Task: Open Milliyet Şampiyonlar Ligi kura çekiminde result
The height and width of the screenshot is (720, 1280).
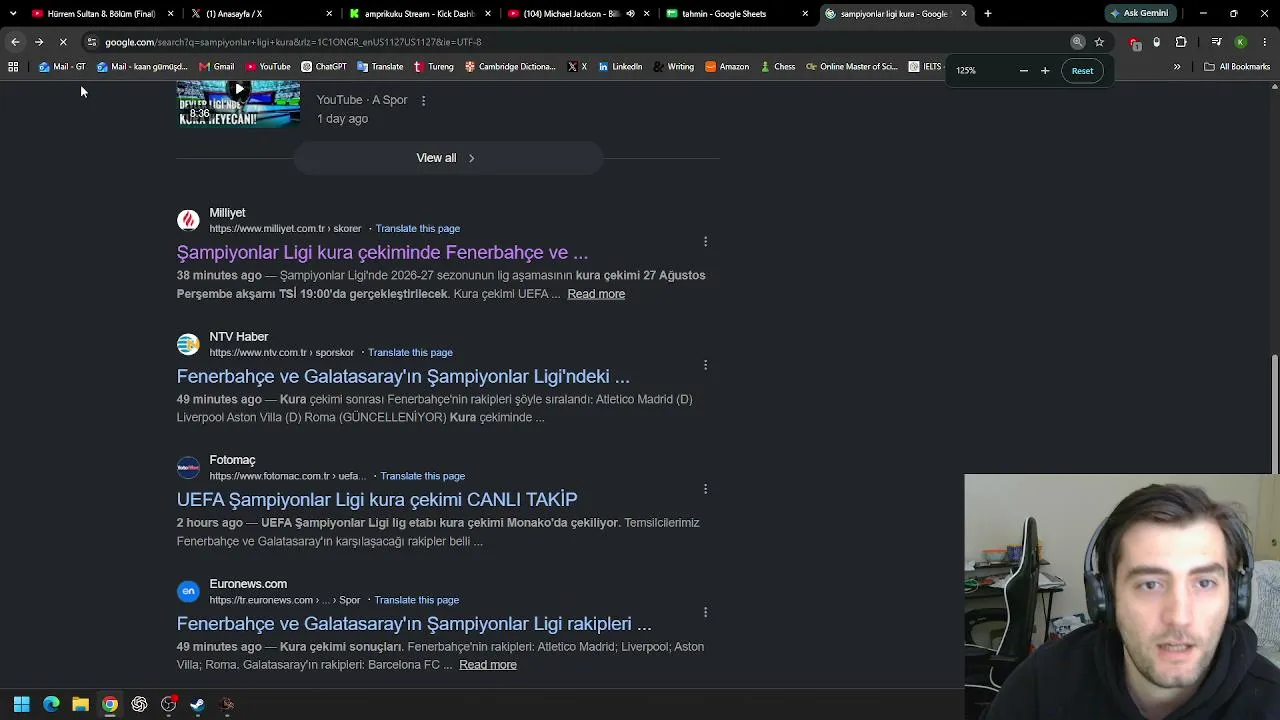Action: pyautogui.click(x=382, y=252)
